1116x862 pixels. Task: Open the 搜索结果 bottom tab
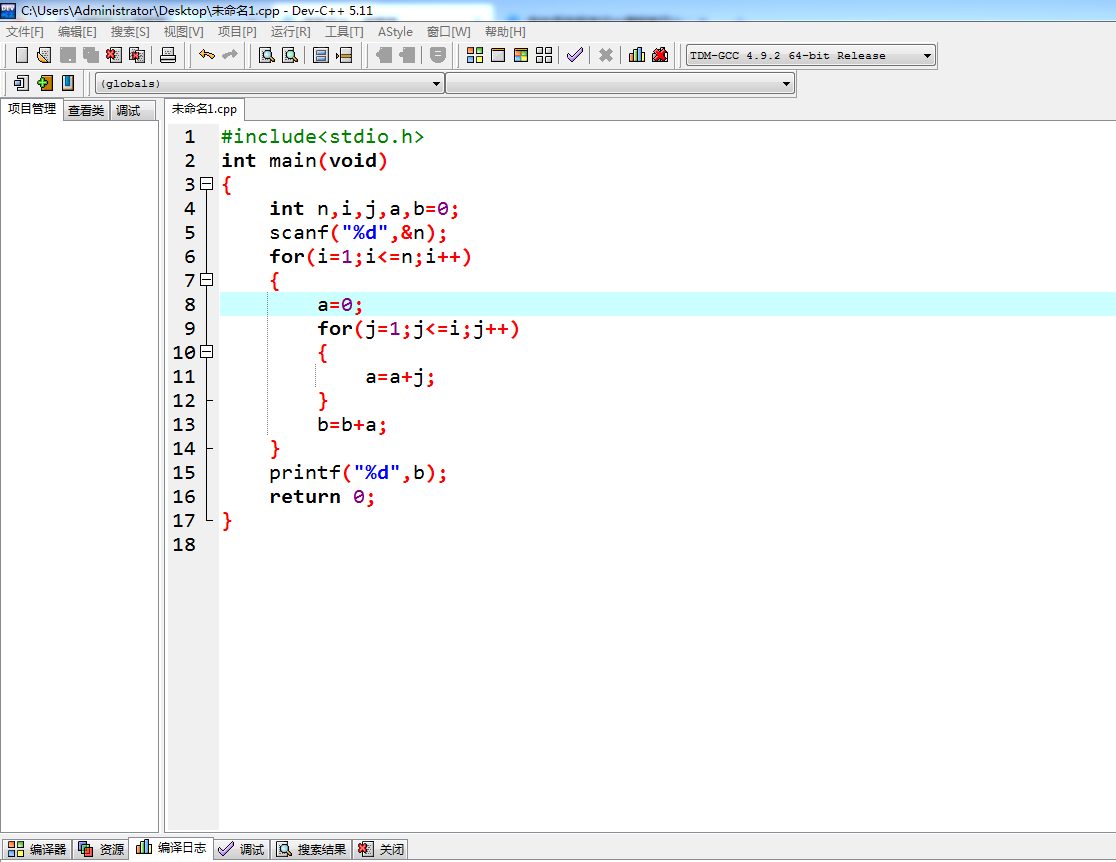[x=311, y=849]
